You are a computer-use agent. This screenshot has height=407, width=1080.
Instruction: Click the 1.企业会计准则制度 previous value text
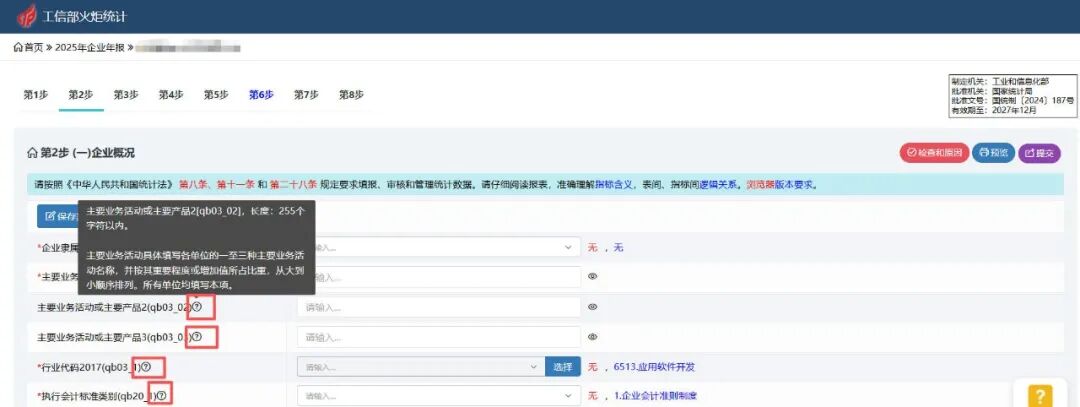coord(657,396)
